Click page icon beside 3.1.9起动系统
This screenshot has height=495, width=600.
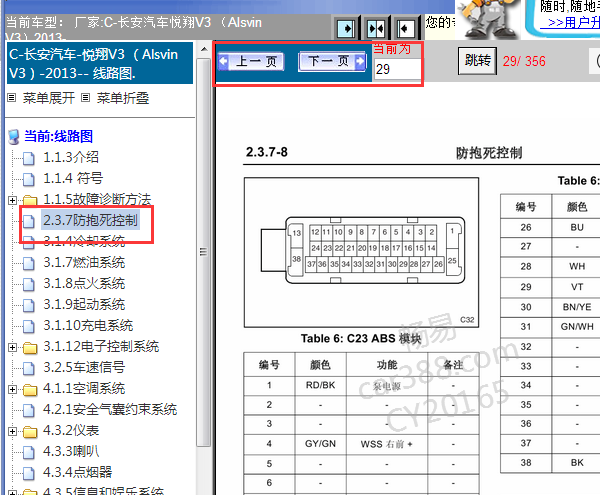click(x=29, y=305)
